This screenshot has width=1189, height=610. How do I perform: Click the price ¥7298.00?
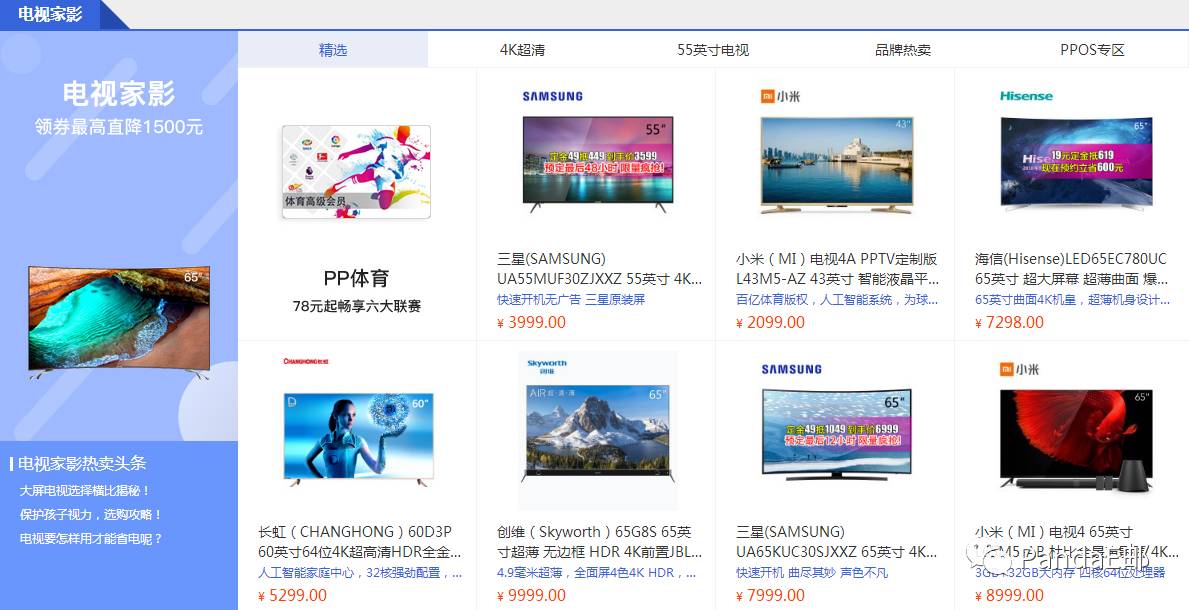tap(1009, 322)
